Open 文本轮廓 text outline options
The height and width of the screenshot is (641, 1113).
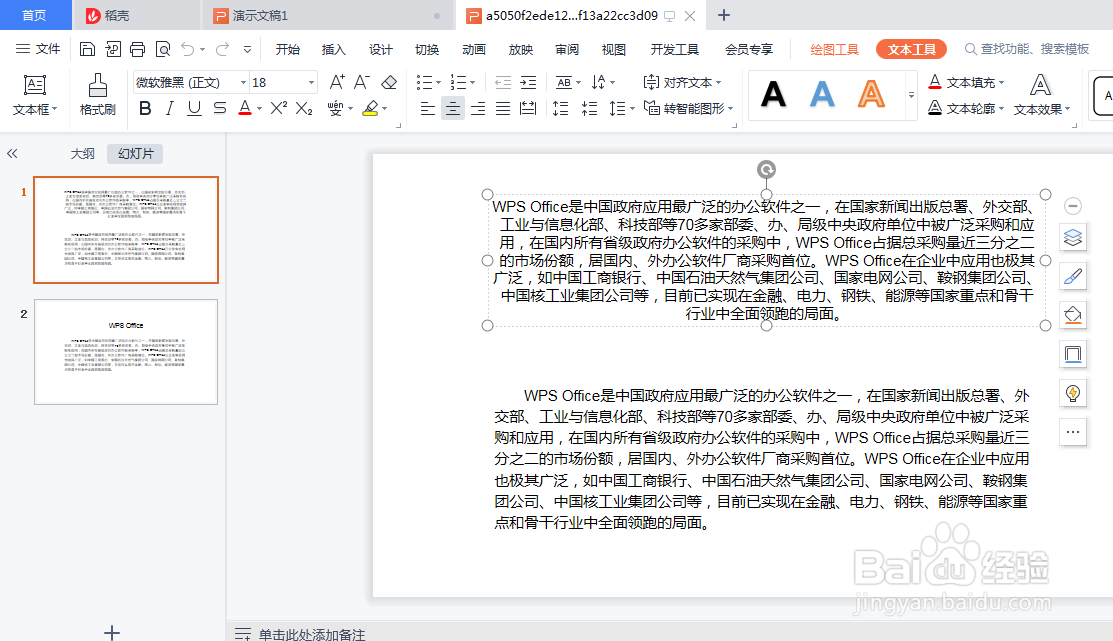tap(966, 109)
